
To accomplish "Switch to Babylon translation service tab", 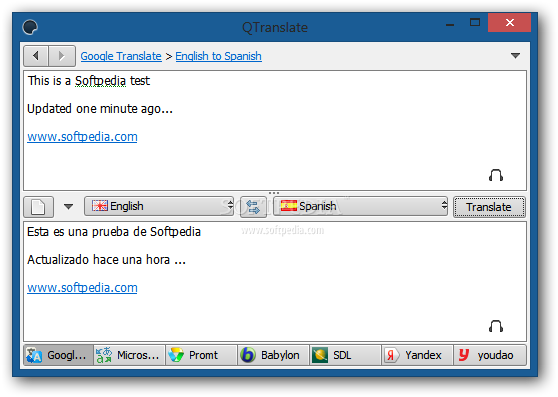I will 273,355.
